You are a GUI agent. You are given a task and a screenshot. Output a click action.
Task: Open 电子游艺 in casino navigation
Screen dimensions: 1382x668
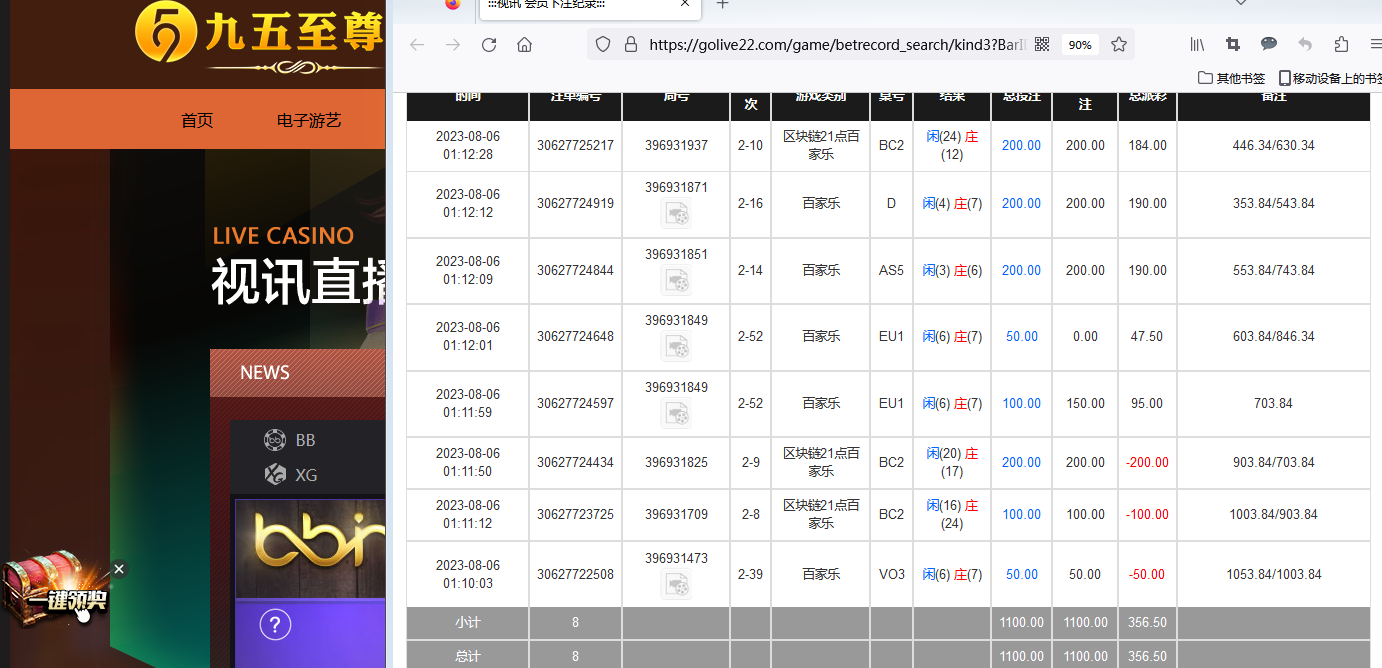[x=309, y=121]
